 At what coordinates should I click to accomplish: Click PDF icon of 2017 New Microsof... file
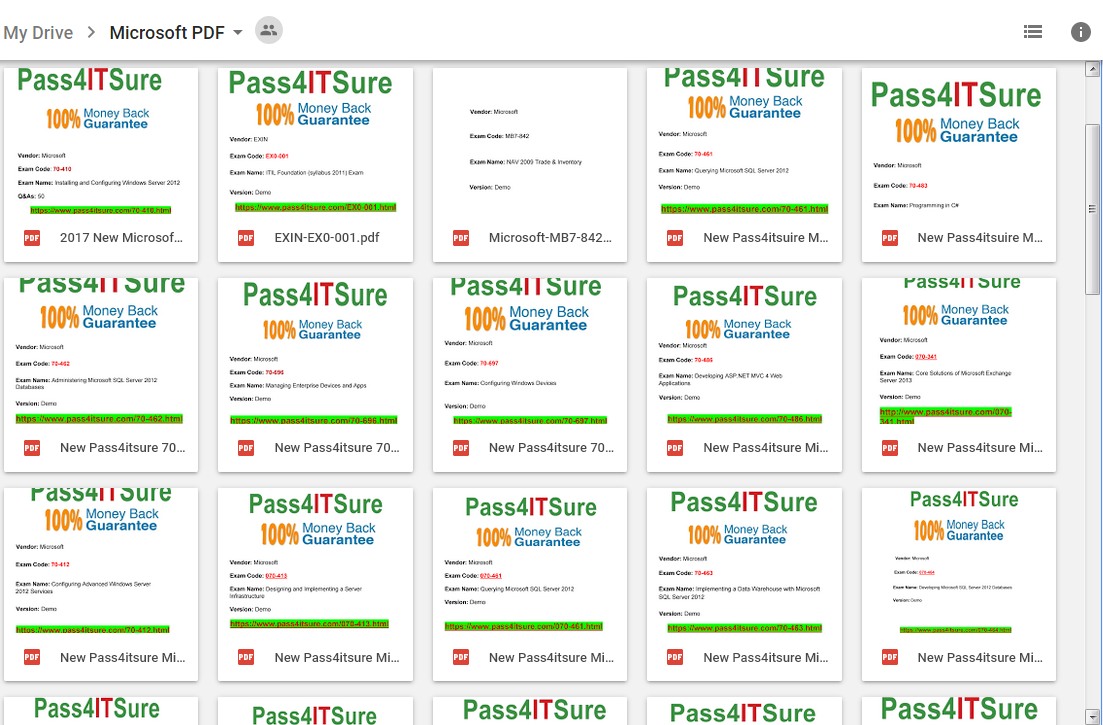point(32,238)
